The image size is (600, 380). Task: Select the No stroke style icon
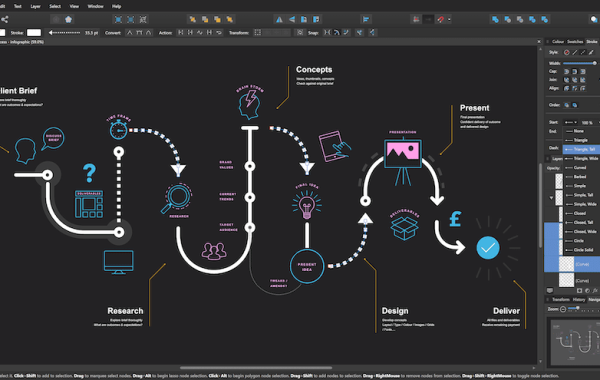(566, 52)
